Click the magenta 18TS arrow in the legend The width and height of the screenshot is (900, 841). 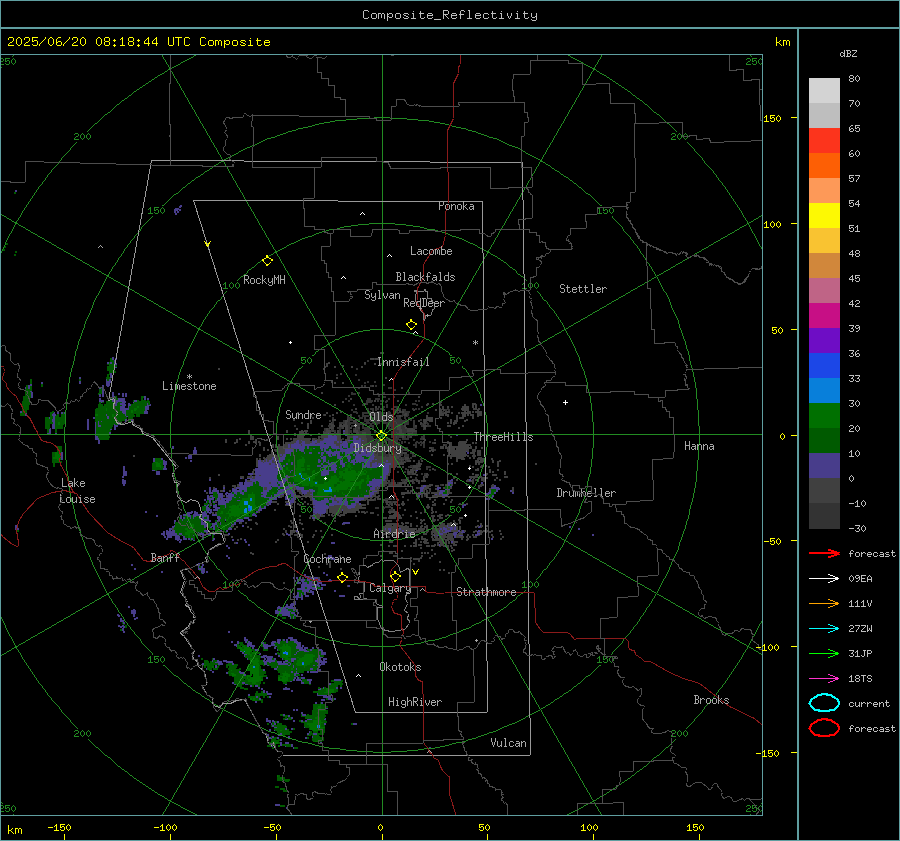[x=824, y=679]
